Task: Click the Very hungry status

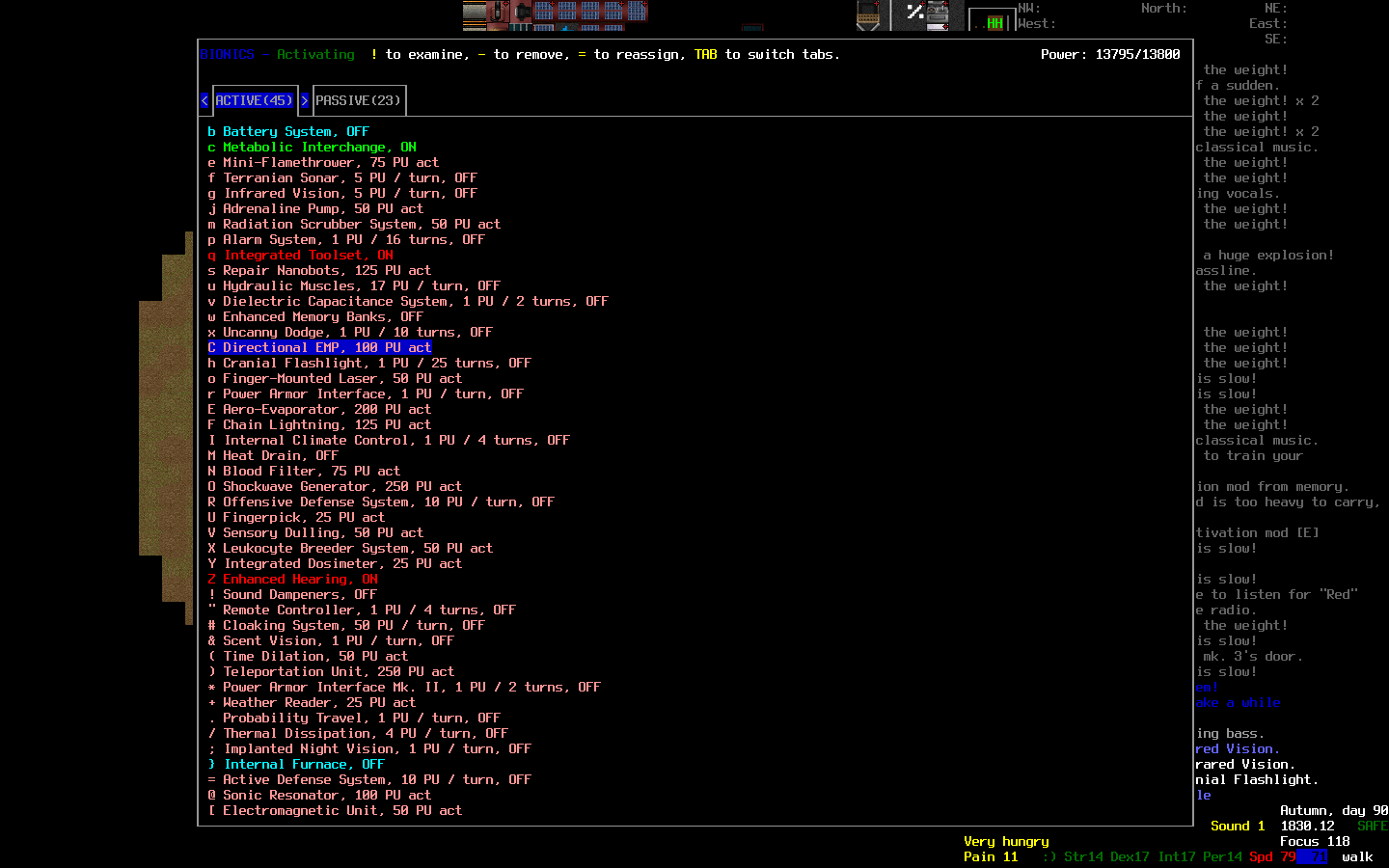Action: [1006, 841]
